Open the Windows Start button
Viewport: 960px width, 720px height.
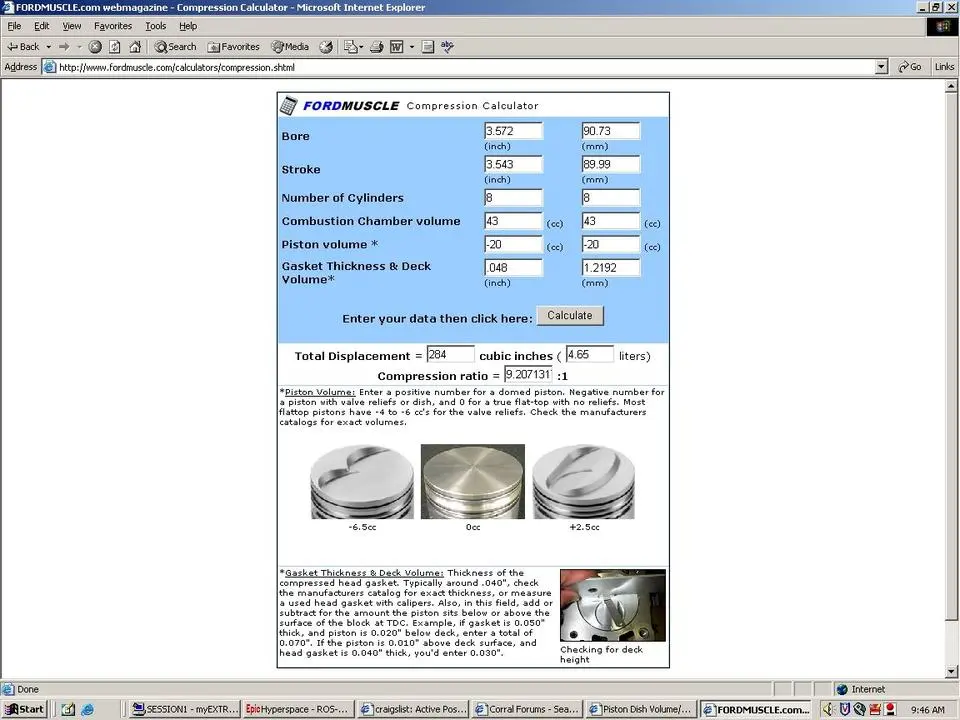24,709
